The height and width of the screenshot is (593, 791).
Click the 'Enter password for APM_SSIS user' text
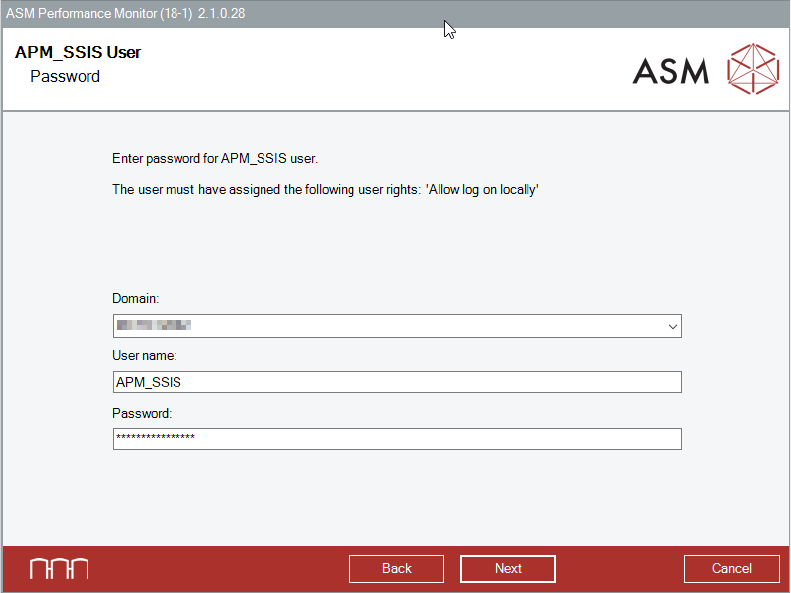pos(214,158)
